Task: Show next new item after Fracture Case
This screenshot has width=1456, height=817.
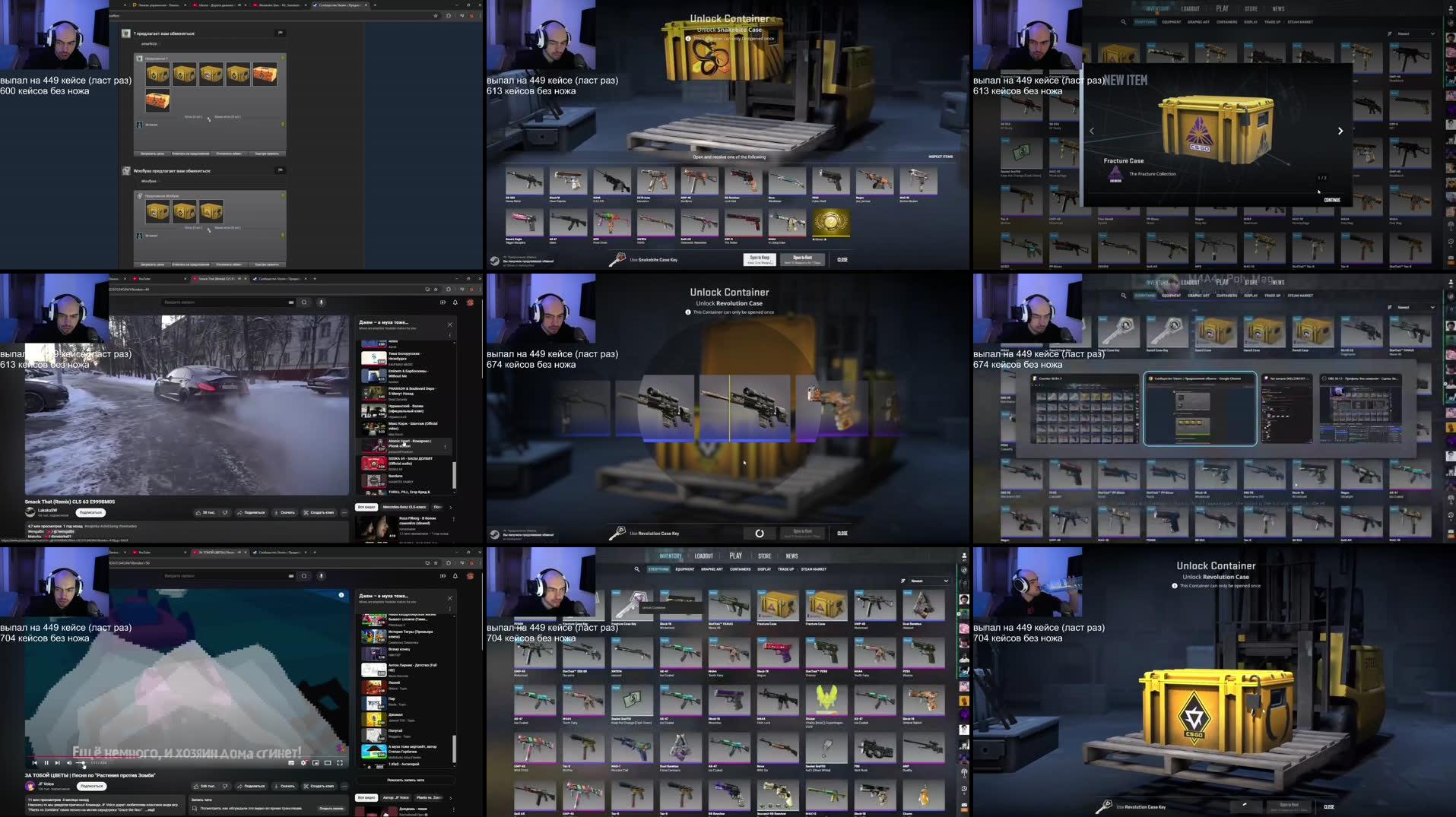Action: click(1340, 131)
